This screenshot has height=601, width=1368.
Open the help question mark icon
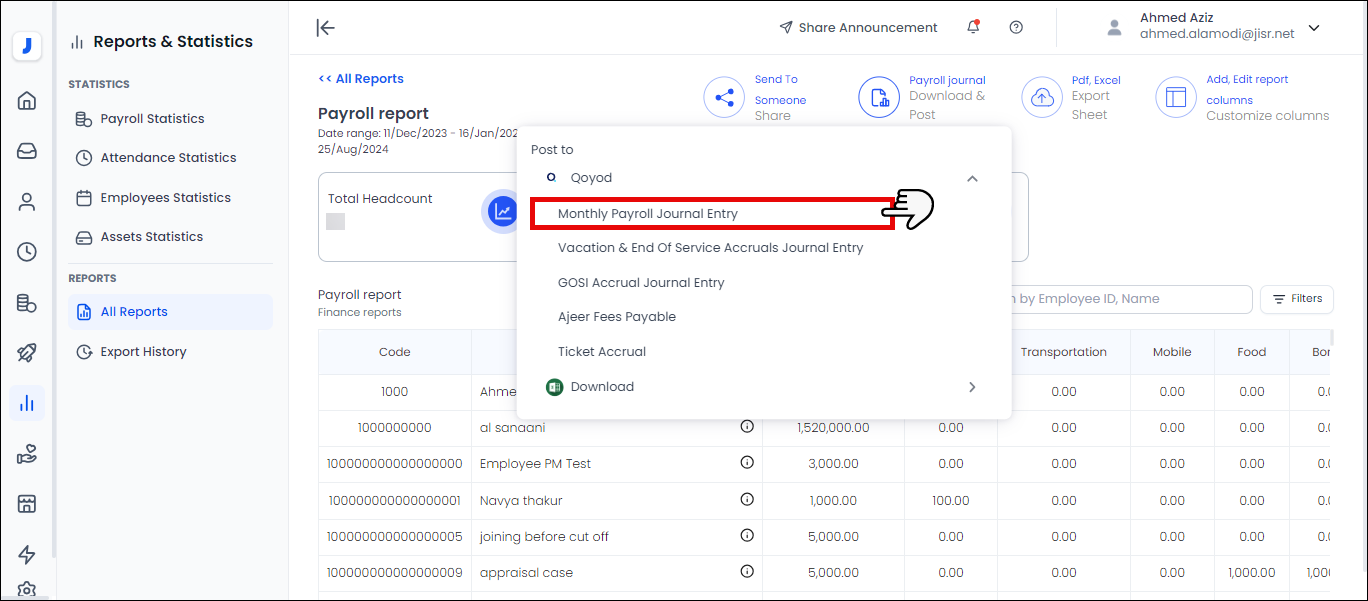[x=1016, y=28]
